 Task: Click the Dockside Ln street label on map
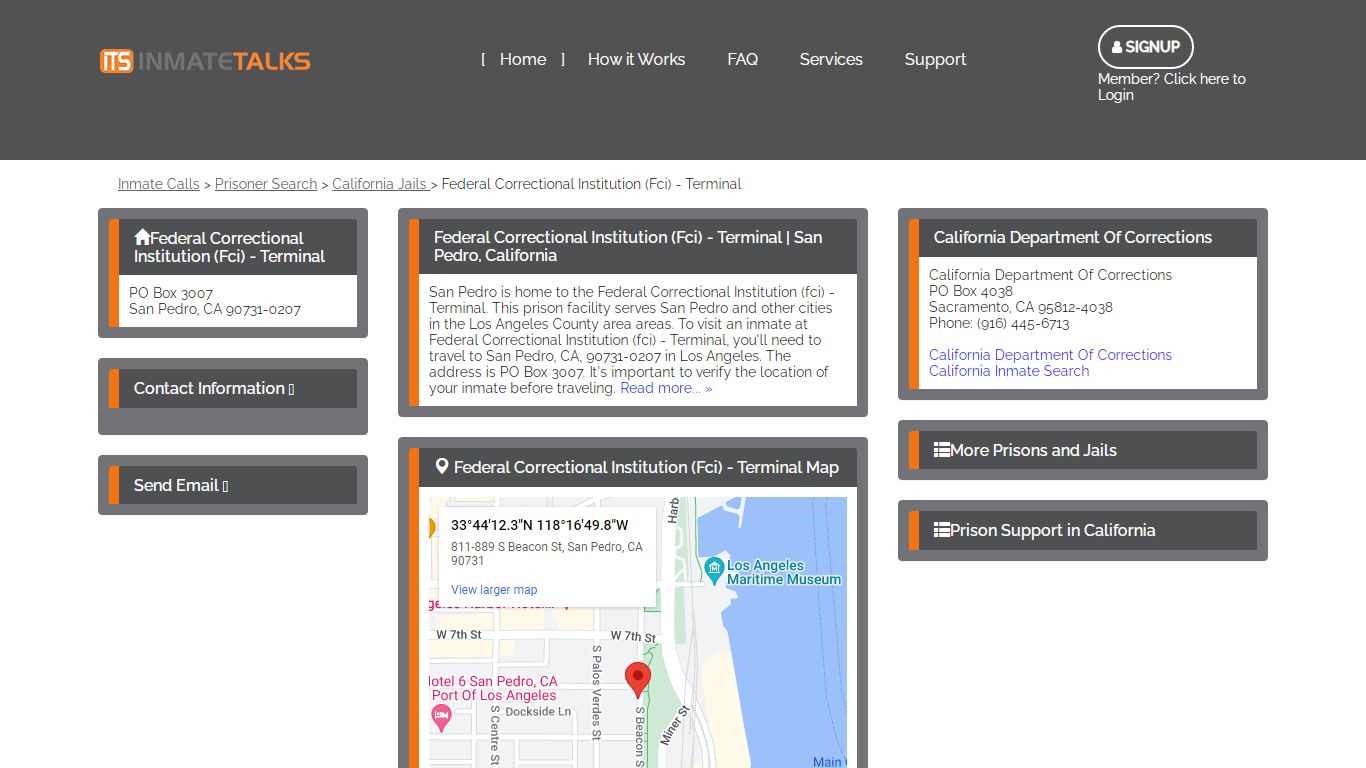[x=538, y=712]
